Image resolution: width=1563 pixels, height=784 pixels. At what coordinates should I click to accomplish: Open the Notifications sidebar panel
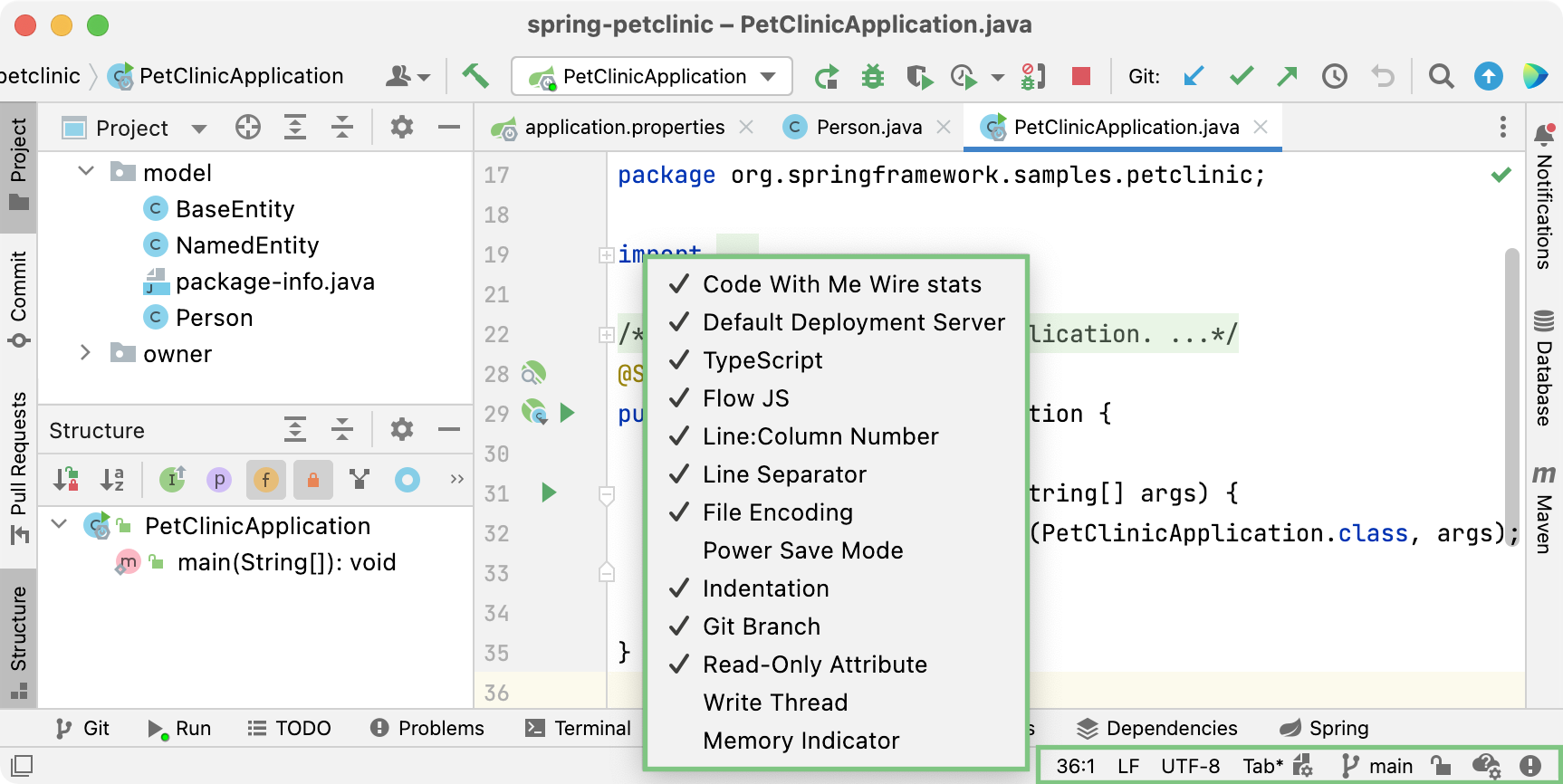tap(1544, 197)
